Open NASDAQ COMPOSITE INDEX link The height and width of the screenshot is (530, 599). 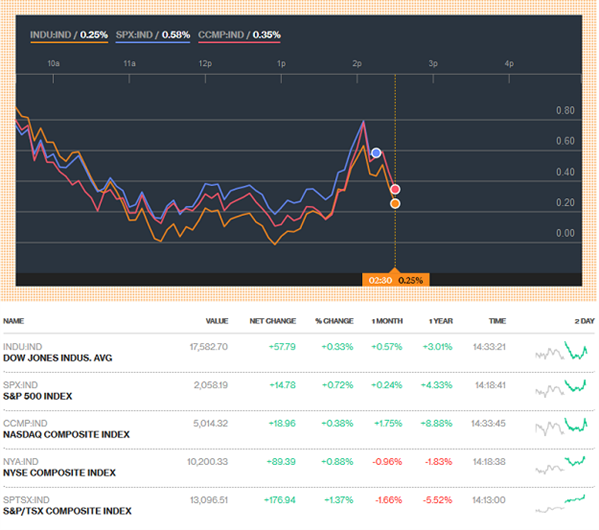coord(66,434)
